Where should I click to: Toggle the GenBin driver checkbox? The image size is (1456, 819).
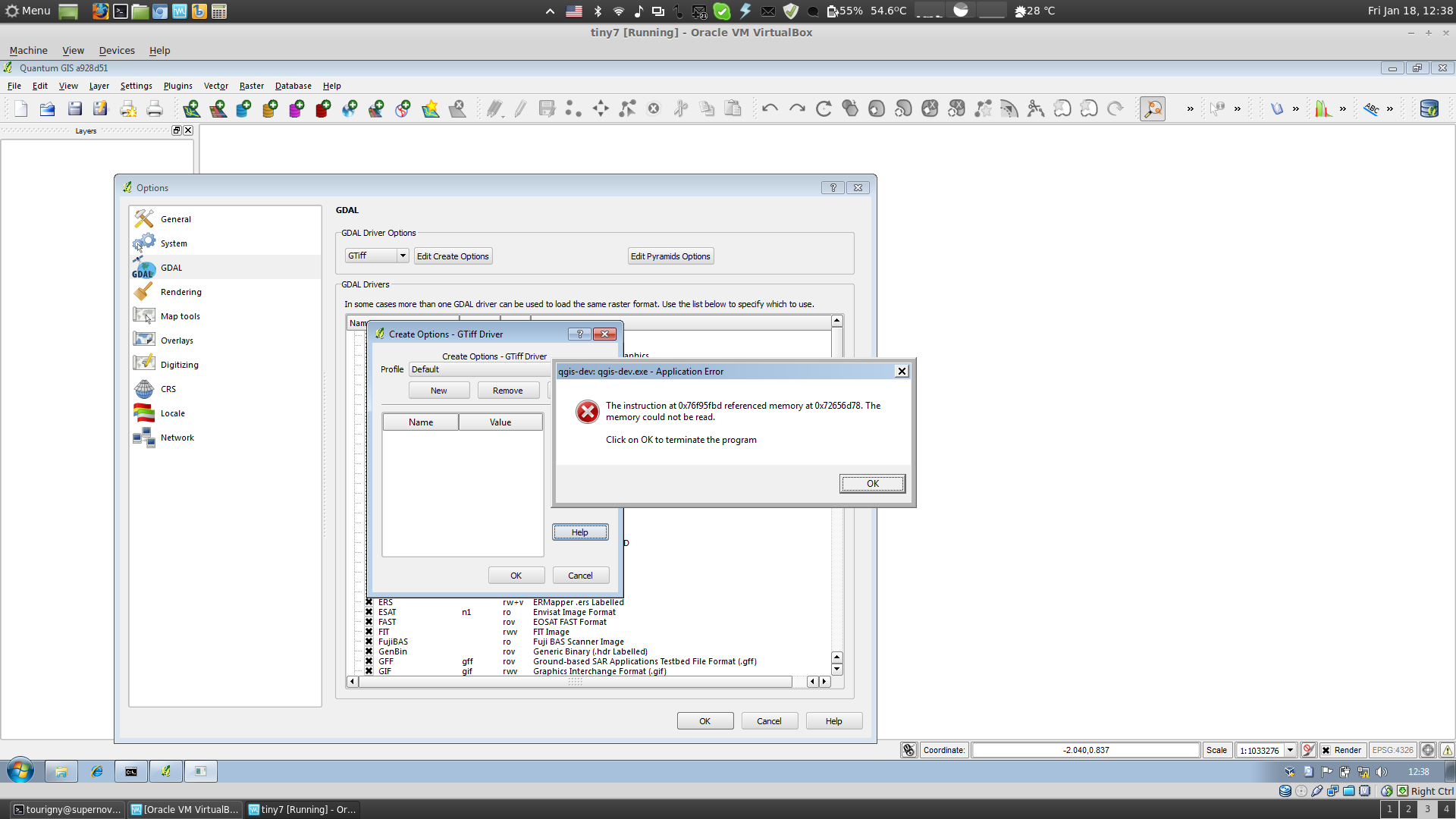[369, 651]
